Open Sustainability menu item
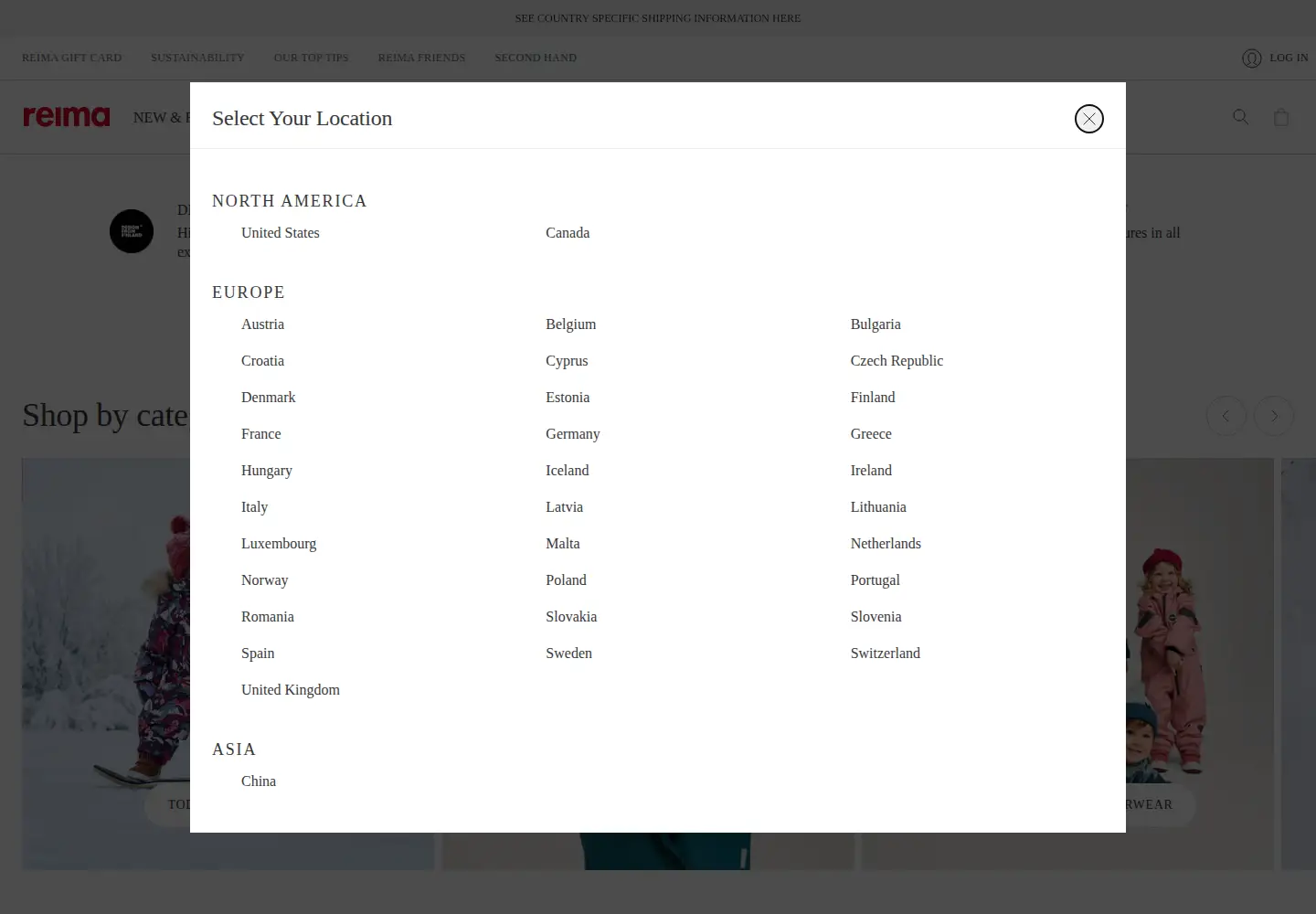The image size is (1316, 914). coord(197,58)
